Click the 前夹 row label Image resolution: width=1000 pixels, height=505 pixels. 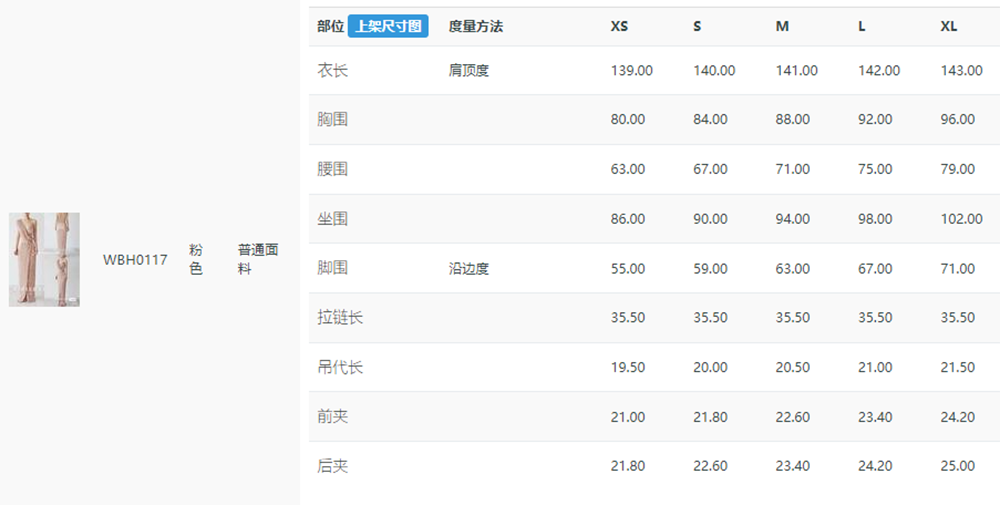coord(332,417)
